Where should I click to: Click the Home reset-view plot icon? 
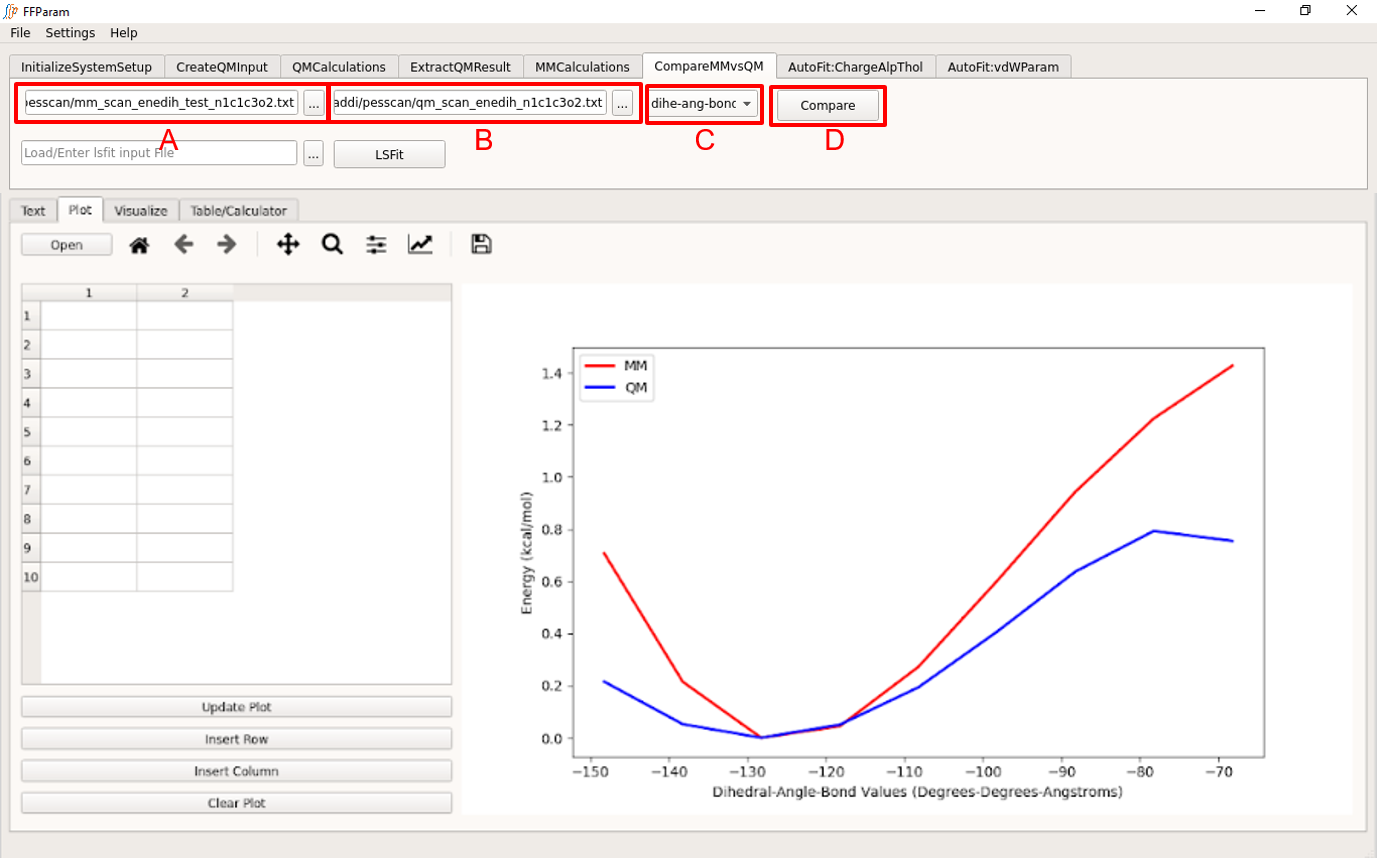click(139, 245)
